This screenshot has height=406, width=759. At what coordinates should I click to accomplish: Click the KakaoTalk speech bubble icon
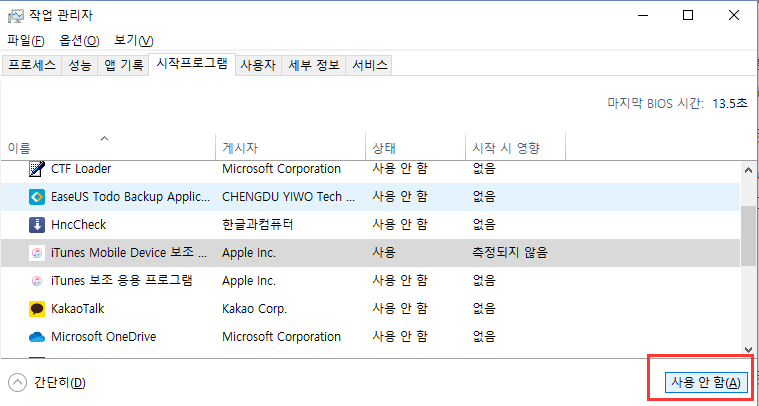point(37,309)
